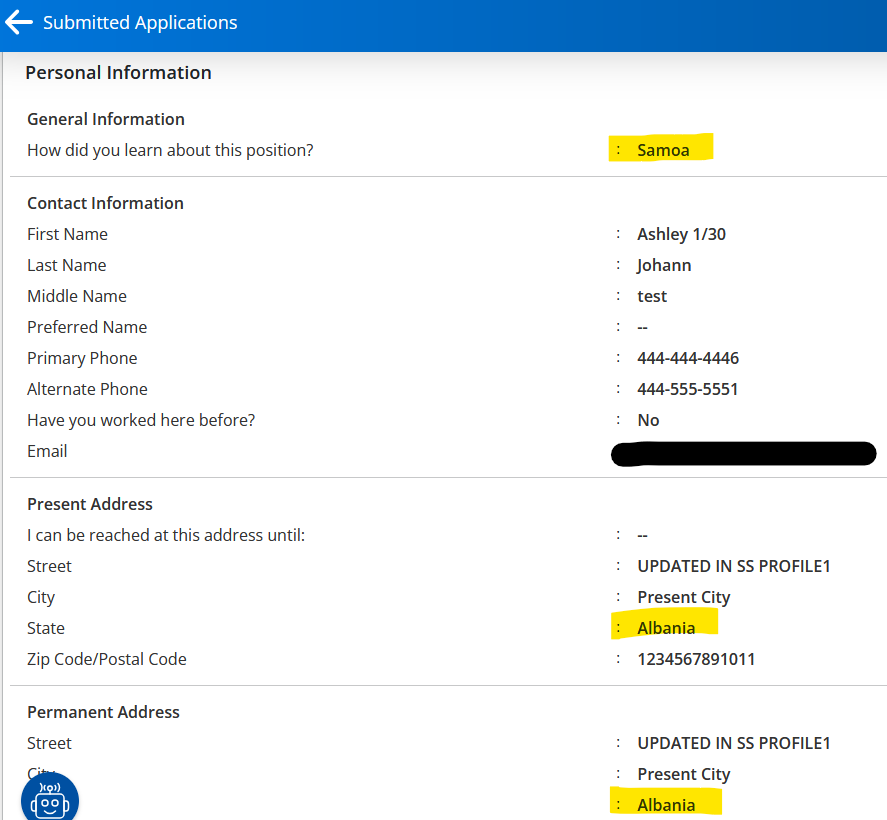This screenshot has width=887, height=820.
Task: Click the redacted Email value bar
Action: 743,454
